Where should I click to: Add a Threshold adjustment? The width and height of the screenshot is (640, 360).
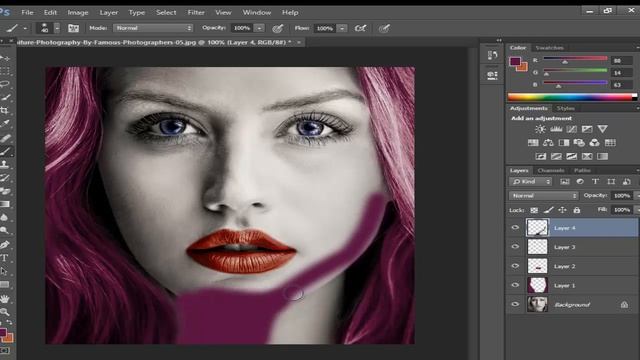click(571, 156)
